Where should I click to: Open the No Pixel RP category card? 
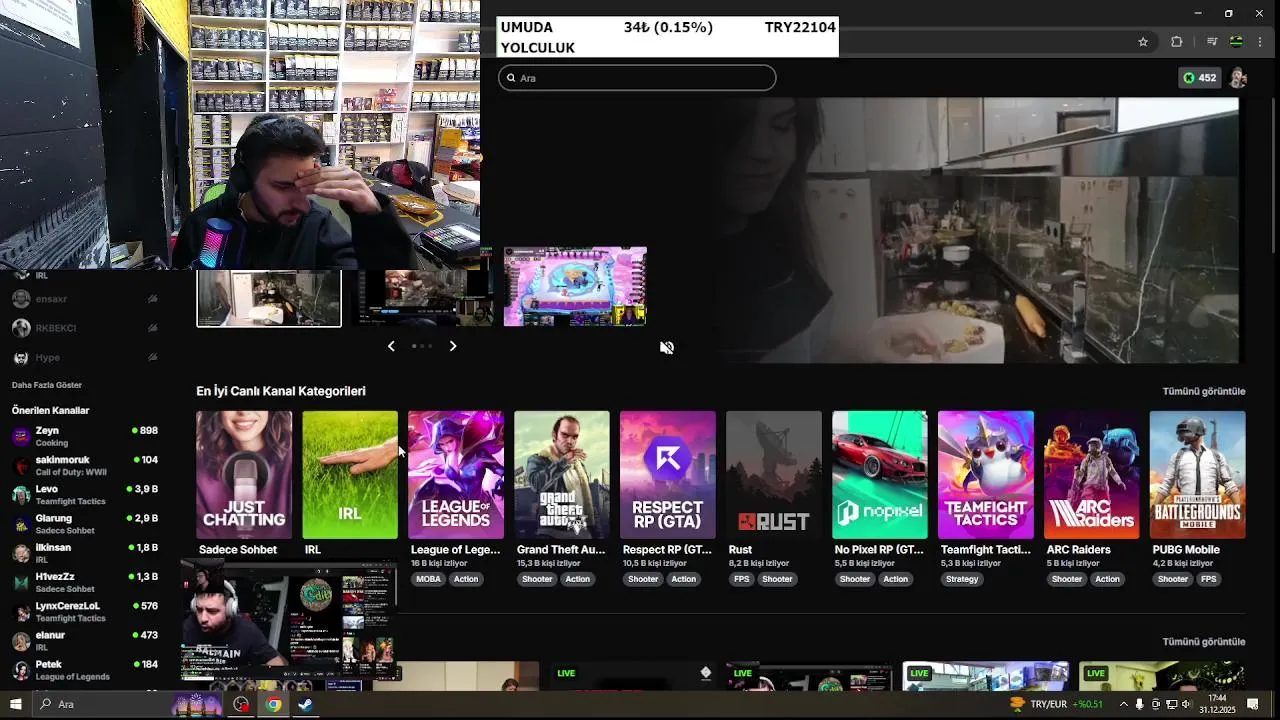point(880,475)
